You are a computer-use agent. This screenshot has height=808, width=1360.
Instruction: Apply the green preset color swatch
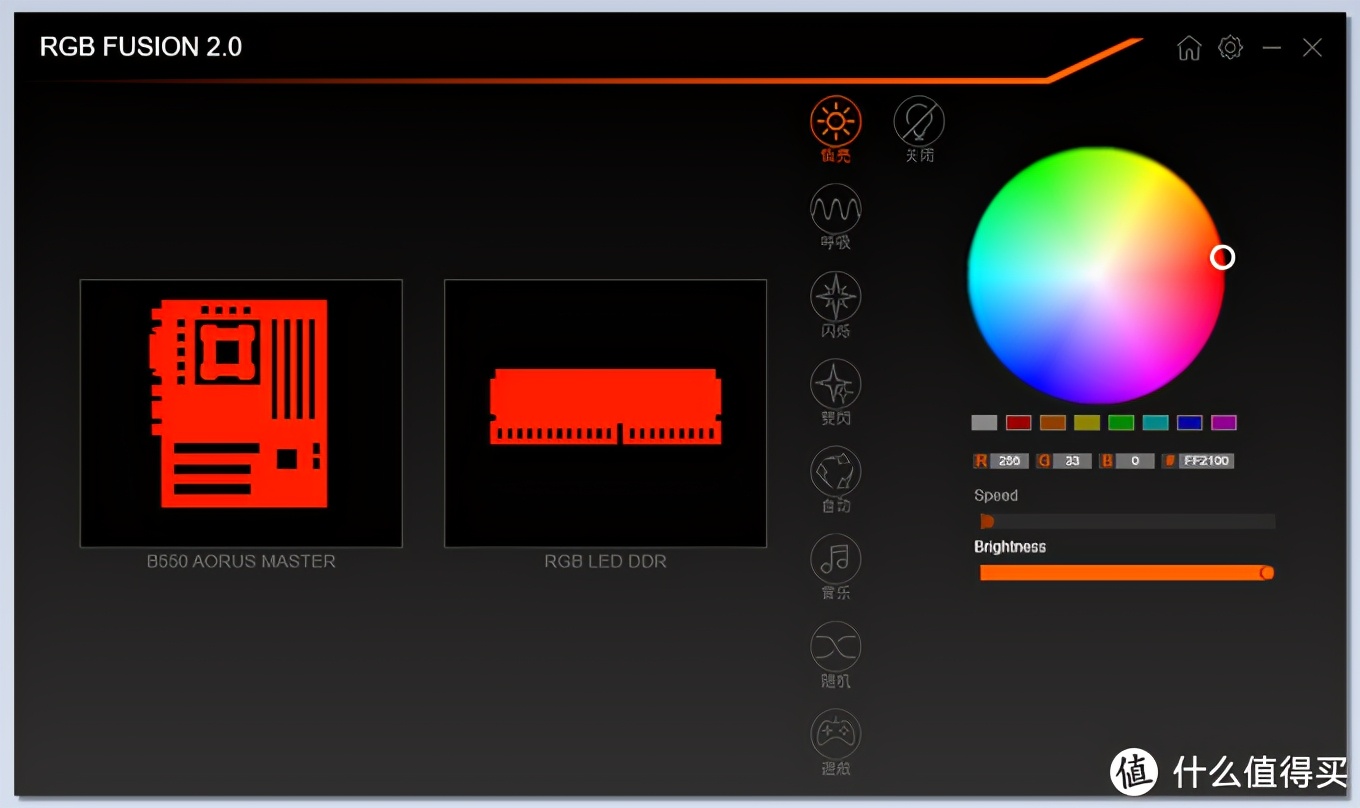[1121, 423]
